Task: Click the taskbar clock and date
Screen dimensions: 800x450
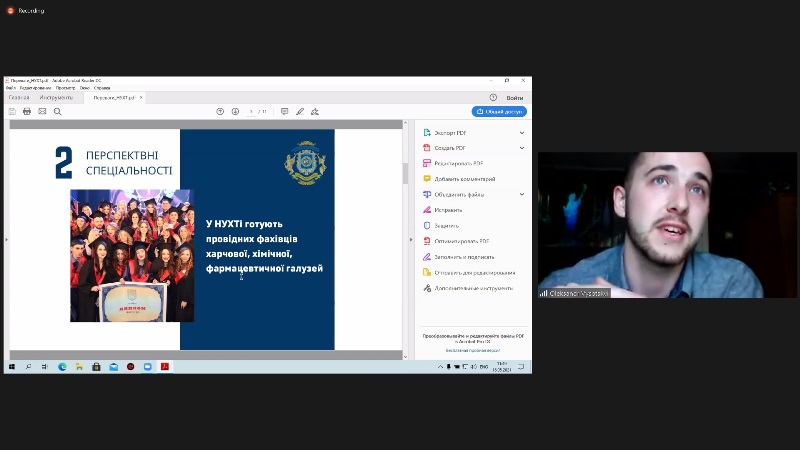Action: tap(502, 367)
